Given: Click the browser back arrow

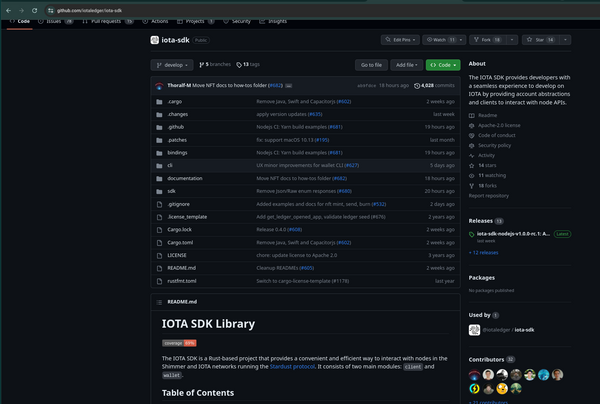Looking at the screenshot, I should click(x=8, y=10).
